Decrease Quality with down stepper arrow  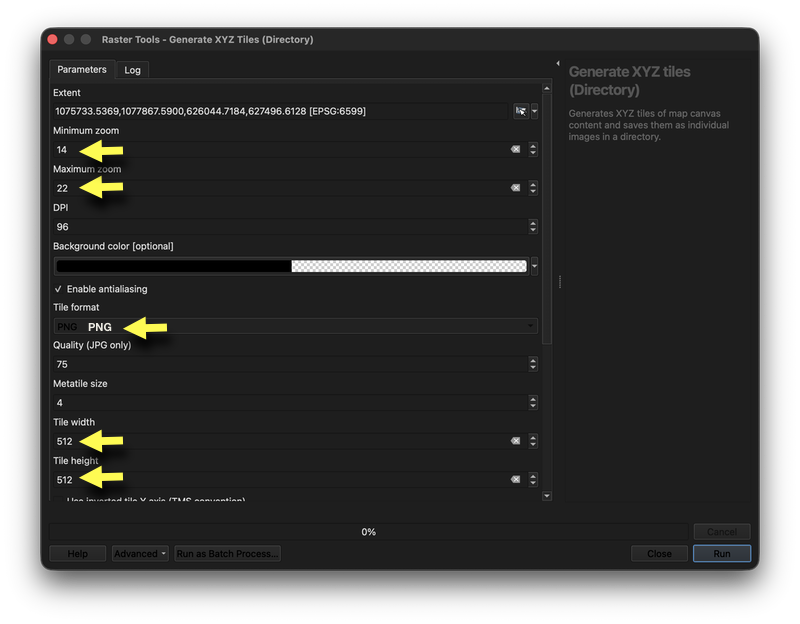click(533, 367)
